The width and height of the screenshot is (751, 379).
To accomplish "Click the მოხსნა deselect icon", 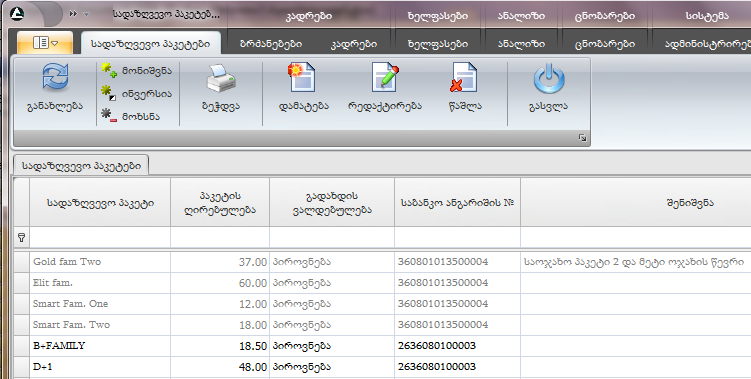I will (109, 115).
